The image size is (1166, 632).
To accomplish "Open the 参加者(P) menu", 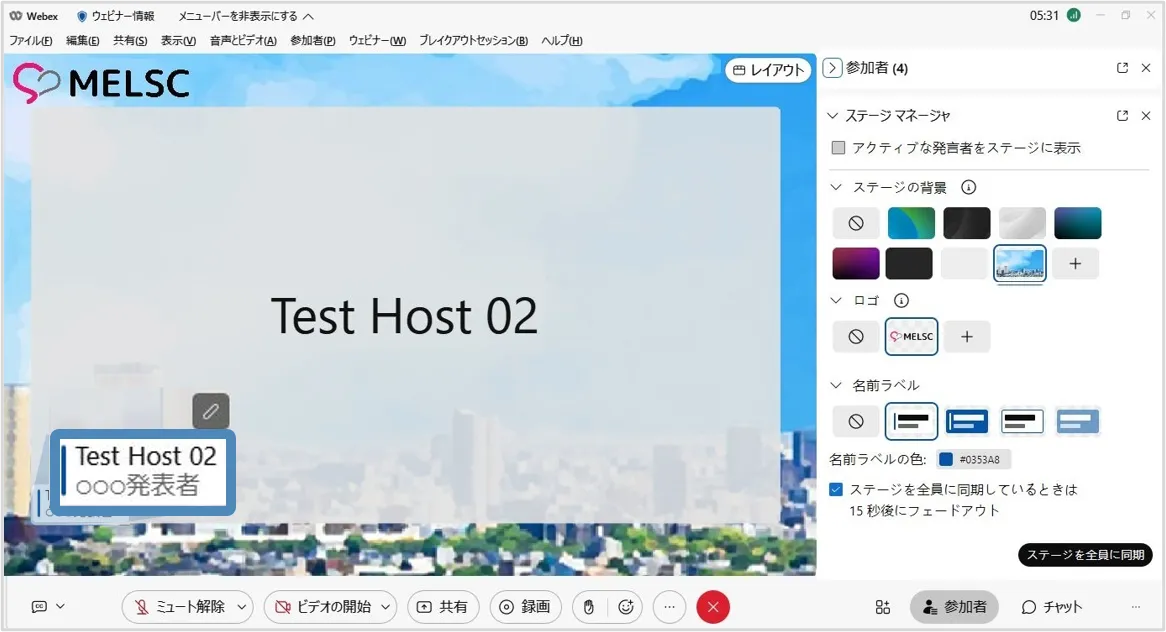I will click(312, 41).
